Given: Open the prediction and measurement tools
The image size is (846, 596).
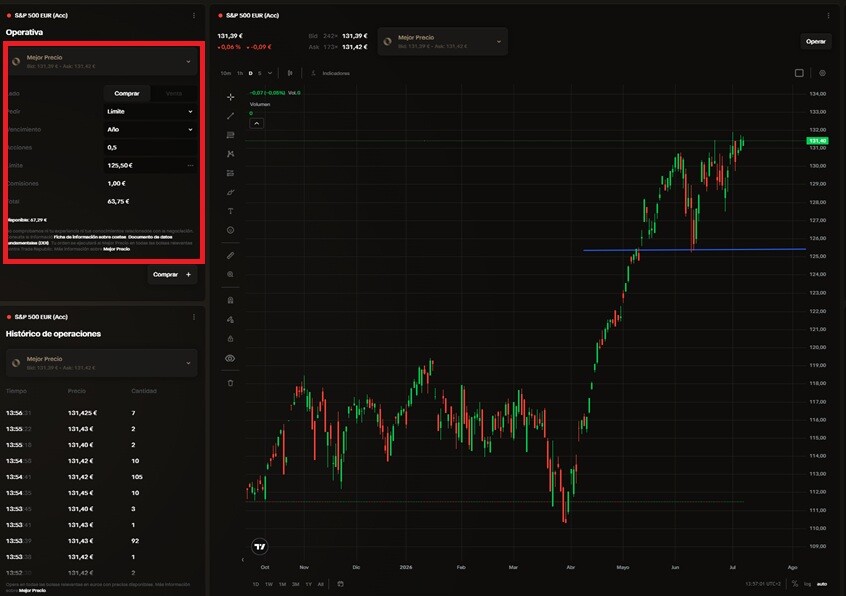Looking at the screenshot, I should click(230, 173).
